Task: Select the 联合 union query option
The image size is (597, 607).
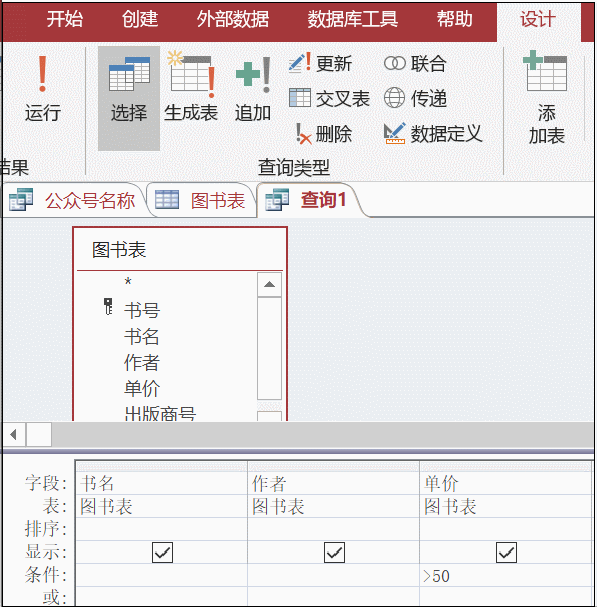Action: (x=415, y=63)
